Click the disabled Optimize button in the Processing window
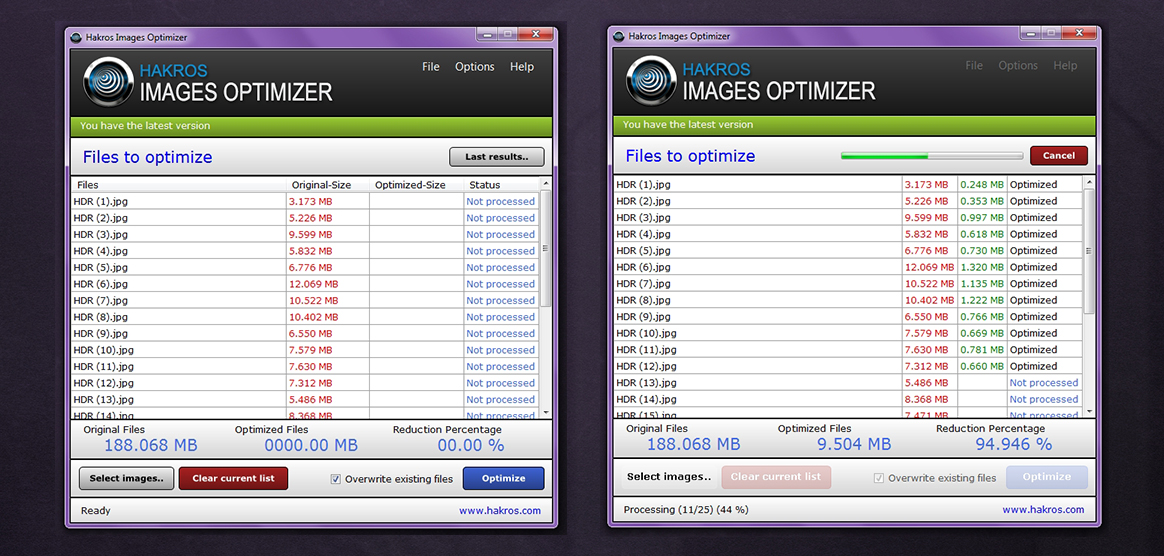Viewport: 1164px width, 556px height. pyautogui.click(x=1047, y=477)
